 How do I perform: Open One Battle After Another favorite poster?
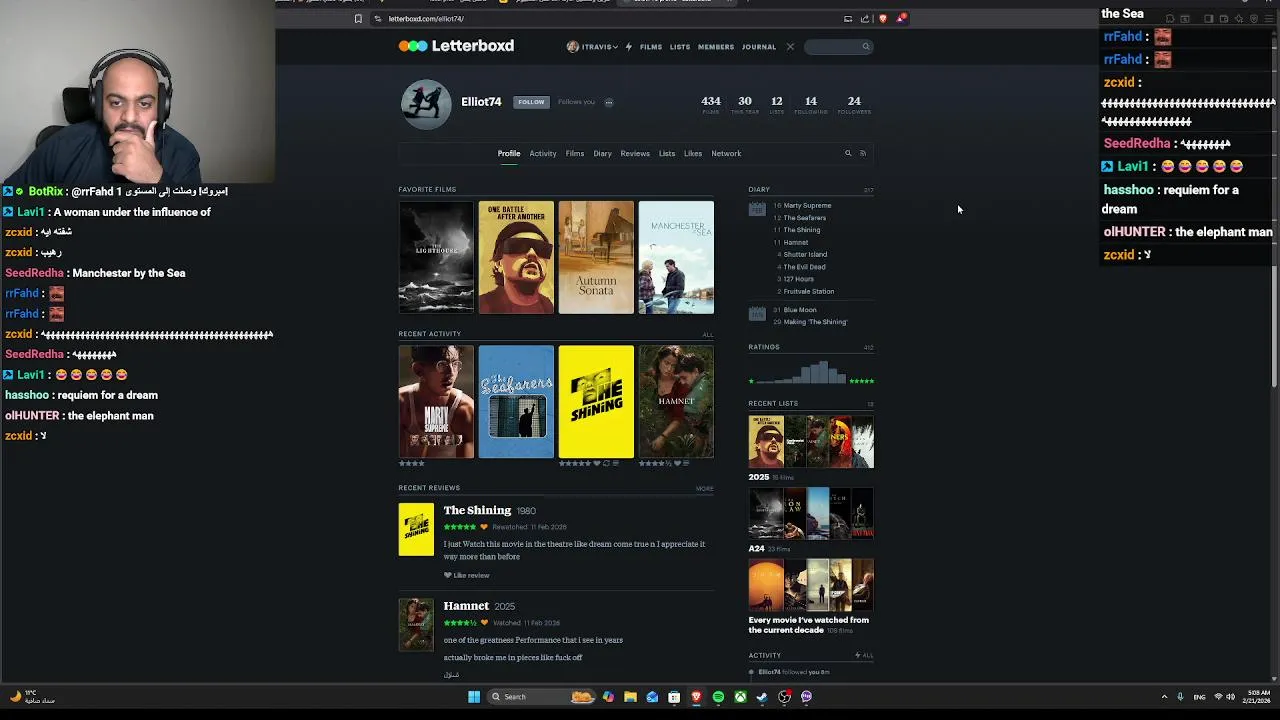[516, 257]
